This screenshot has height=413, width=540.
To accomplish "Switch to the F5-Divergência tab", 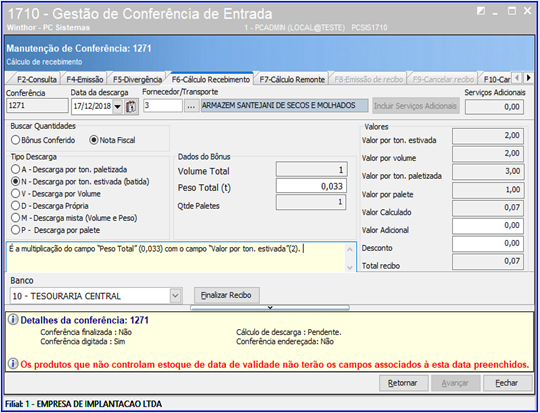I will pyautogui.click(x=137, y=80).
